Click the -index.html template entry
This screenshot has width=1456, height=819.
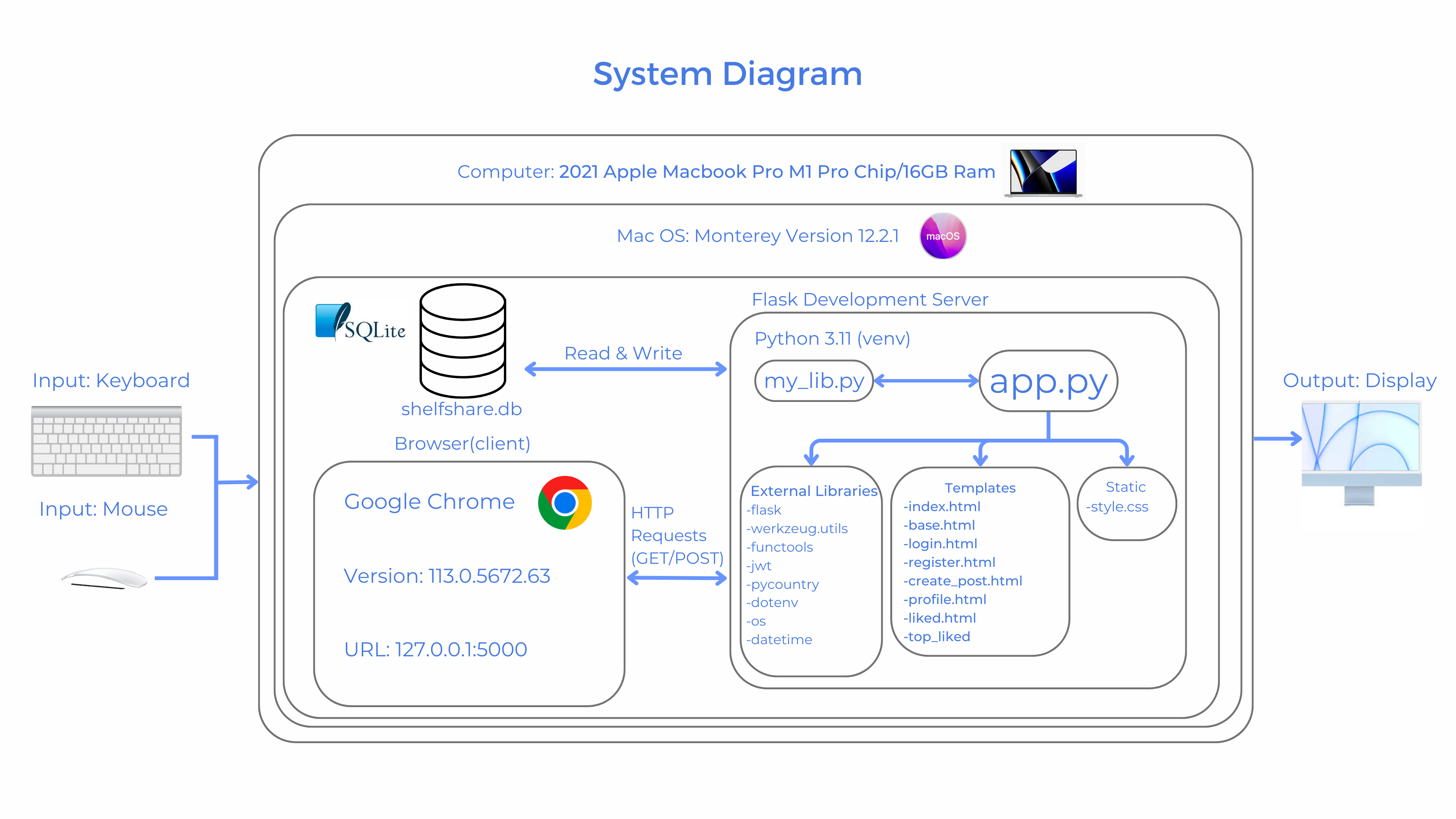tap(941, 507)
